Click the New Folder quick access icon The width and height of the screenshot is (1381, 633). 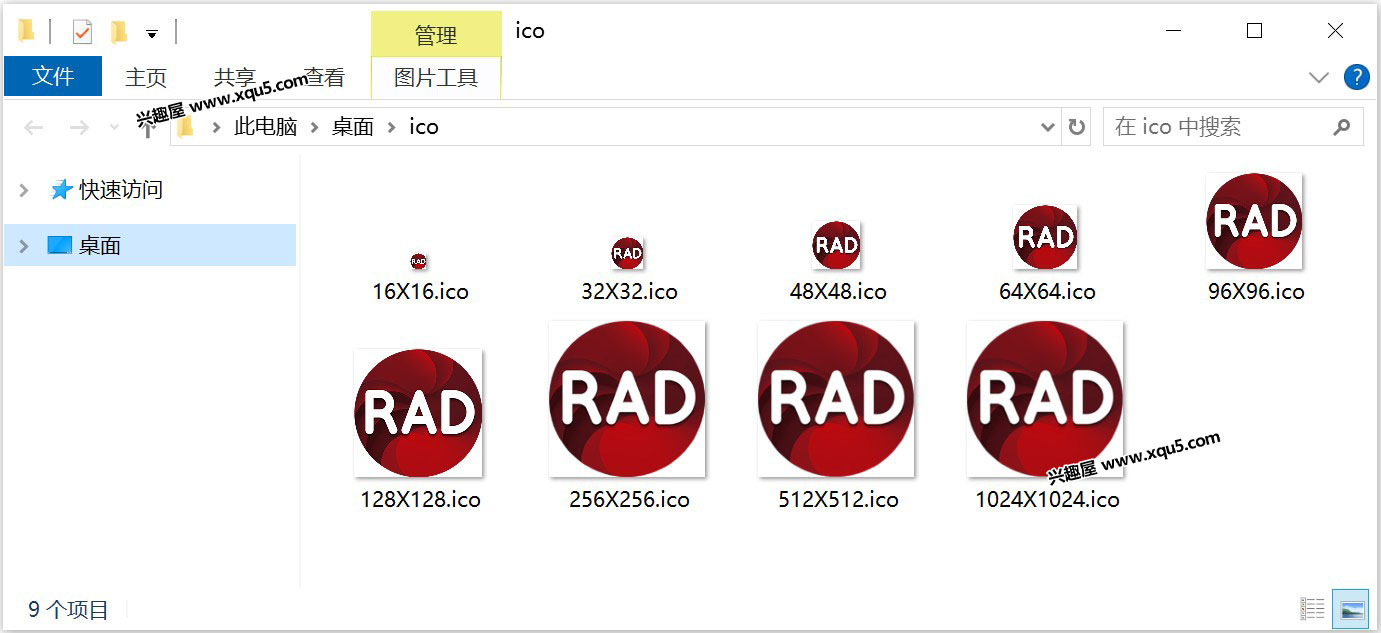point(119,32)
